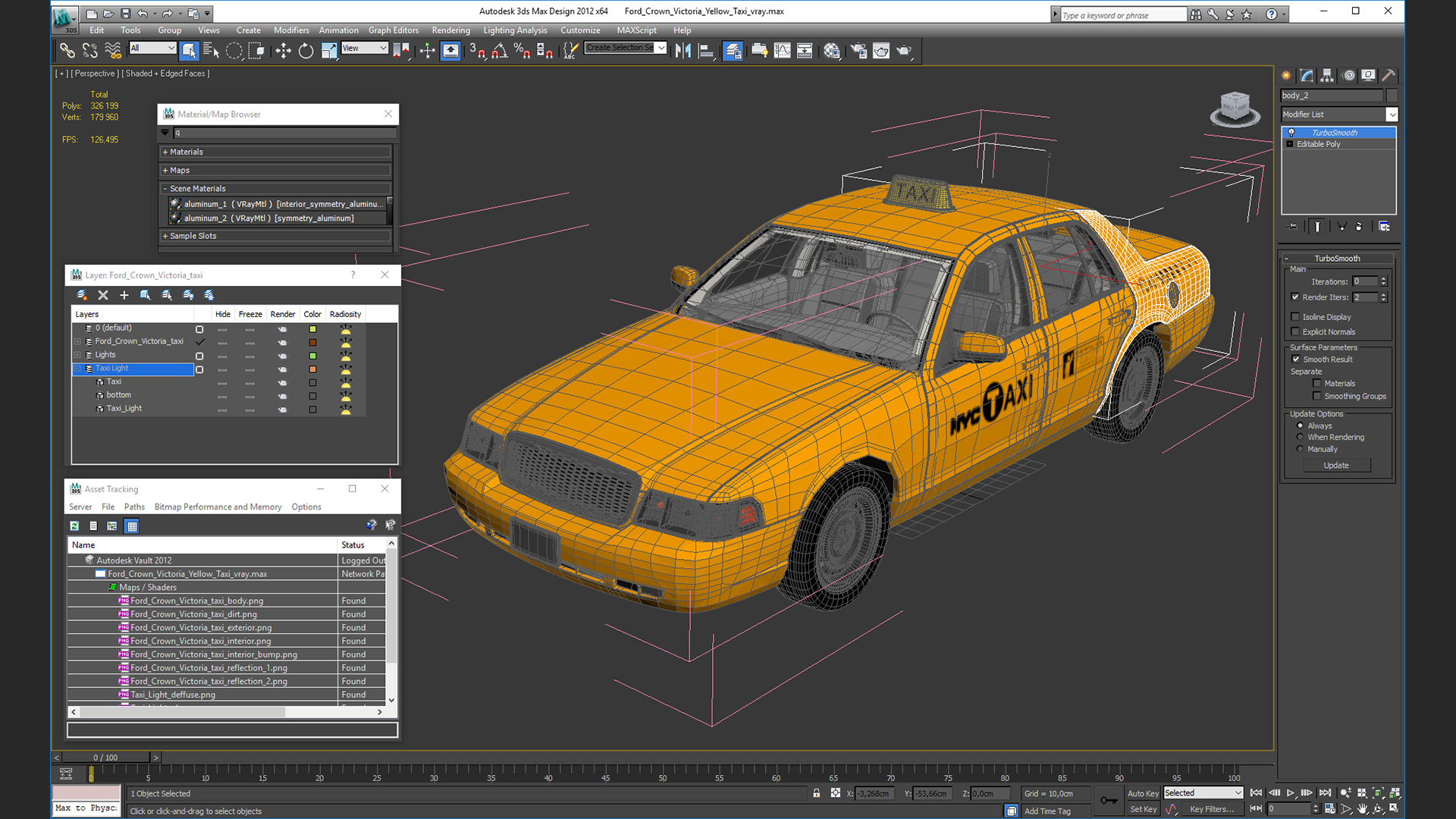Open Key Filters dialog
The image size is (1456, 819).
[1212, 809]
